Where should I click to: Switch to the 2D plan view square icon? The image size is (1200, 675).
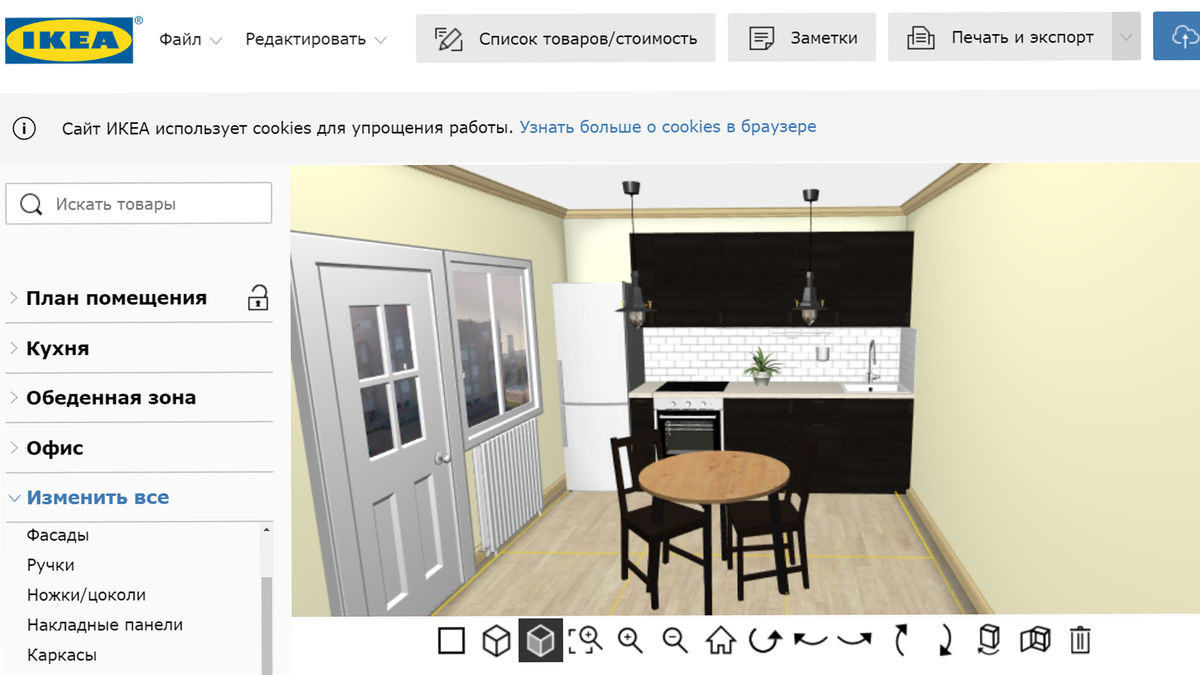[x=451, y=640]
